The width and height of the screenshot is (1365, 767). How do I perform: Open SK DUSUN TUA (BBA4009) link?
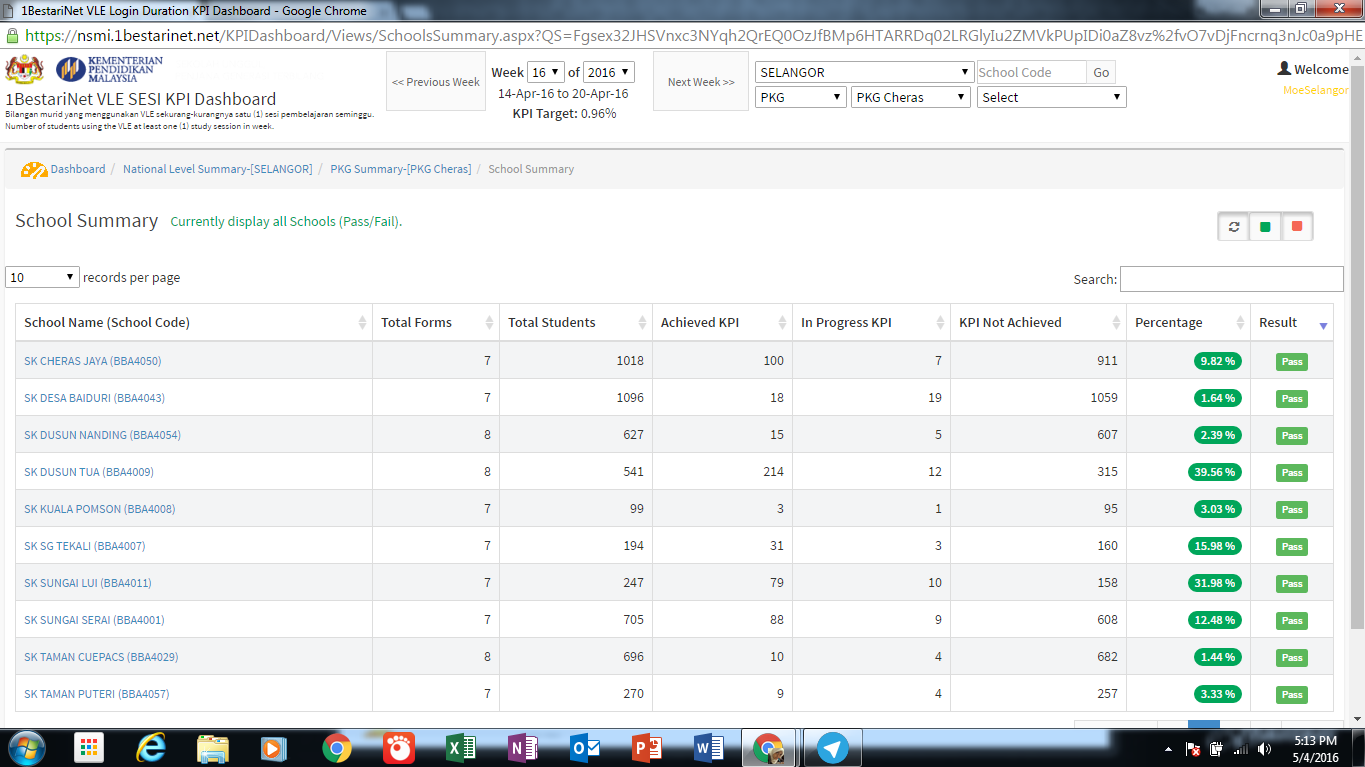(89, 472)
